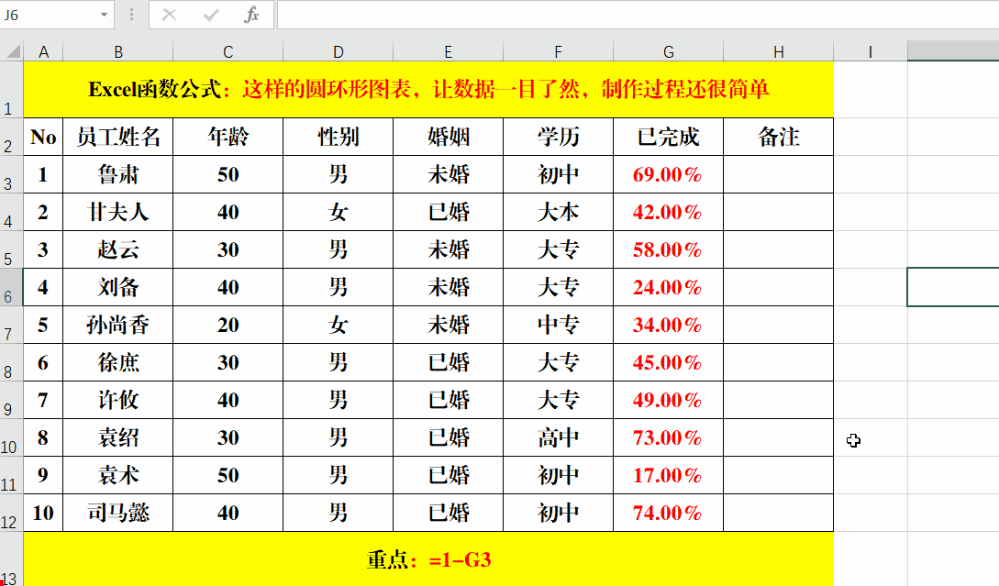Select column H header
999x586 pixels.
tap(779, 52)
